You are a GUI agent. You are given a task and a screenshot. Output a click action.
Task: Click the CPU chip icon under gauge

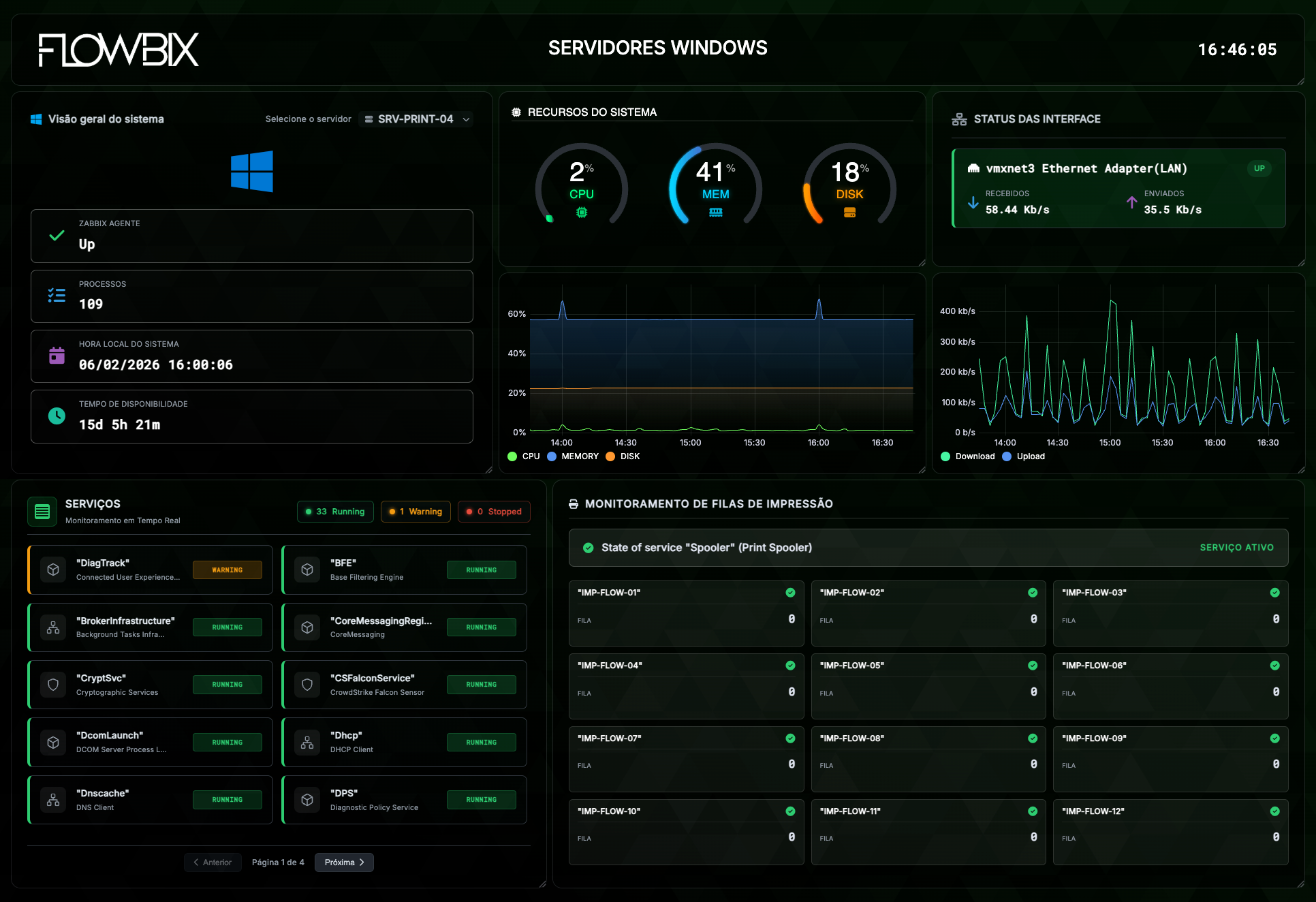(x=582, y=213)
